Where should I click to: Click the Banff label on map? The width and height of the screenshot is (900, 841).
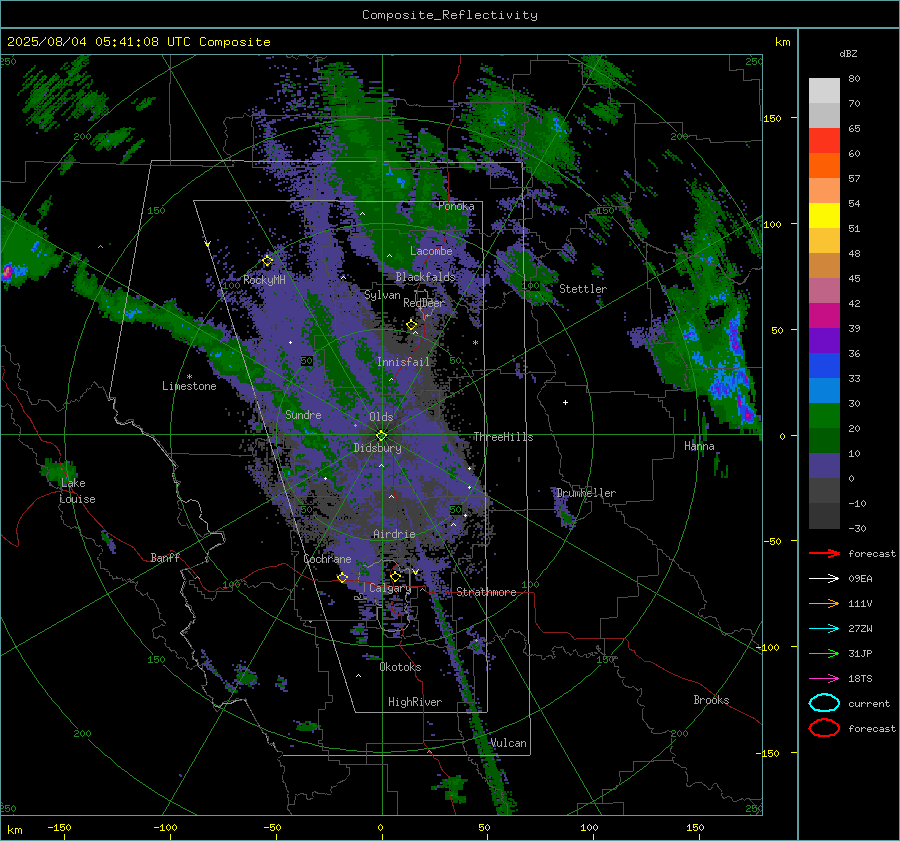pos(165,557)
